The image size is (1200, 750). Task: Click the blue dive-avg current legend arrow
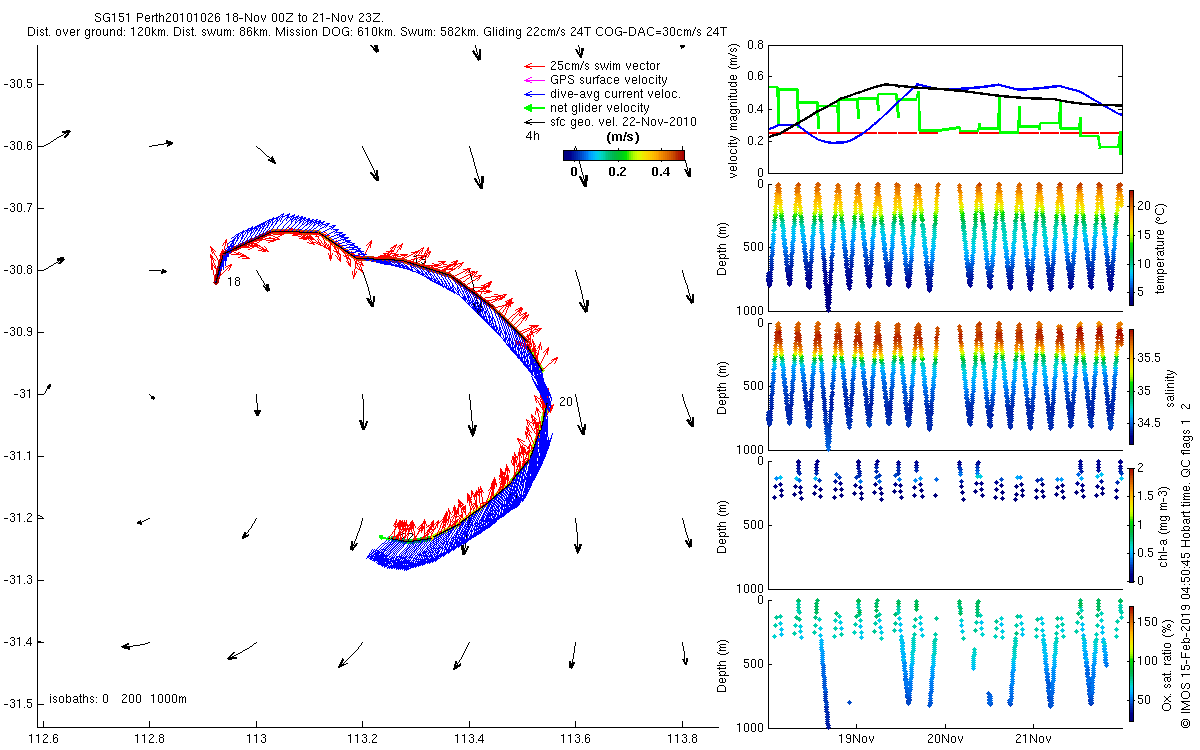tap(534, 94)
